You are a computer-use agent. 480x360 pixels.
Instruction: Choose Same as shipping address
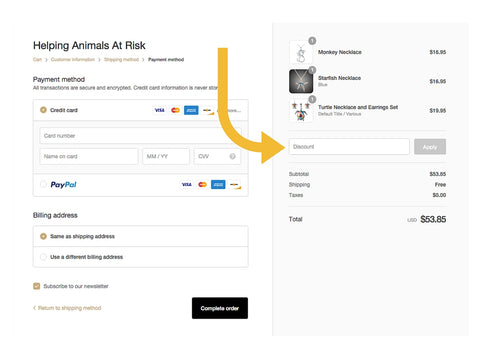click(43, 236)
